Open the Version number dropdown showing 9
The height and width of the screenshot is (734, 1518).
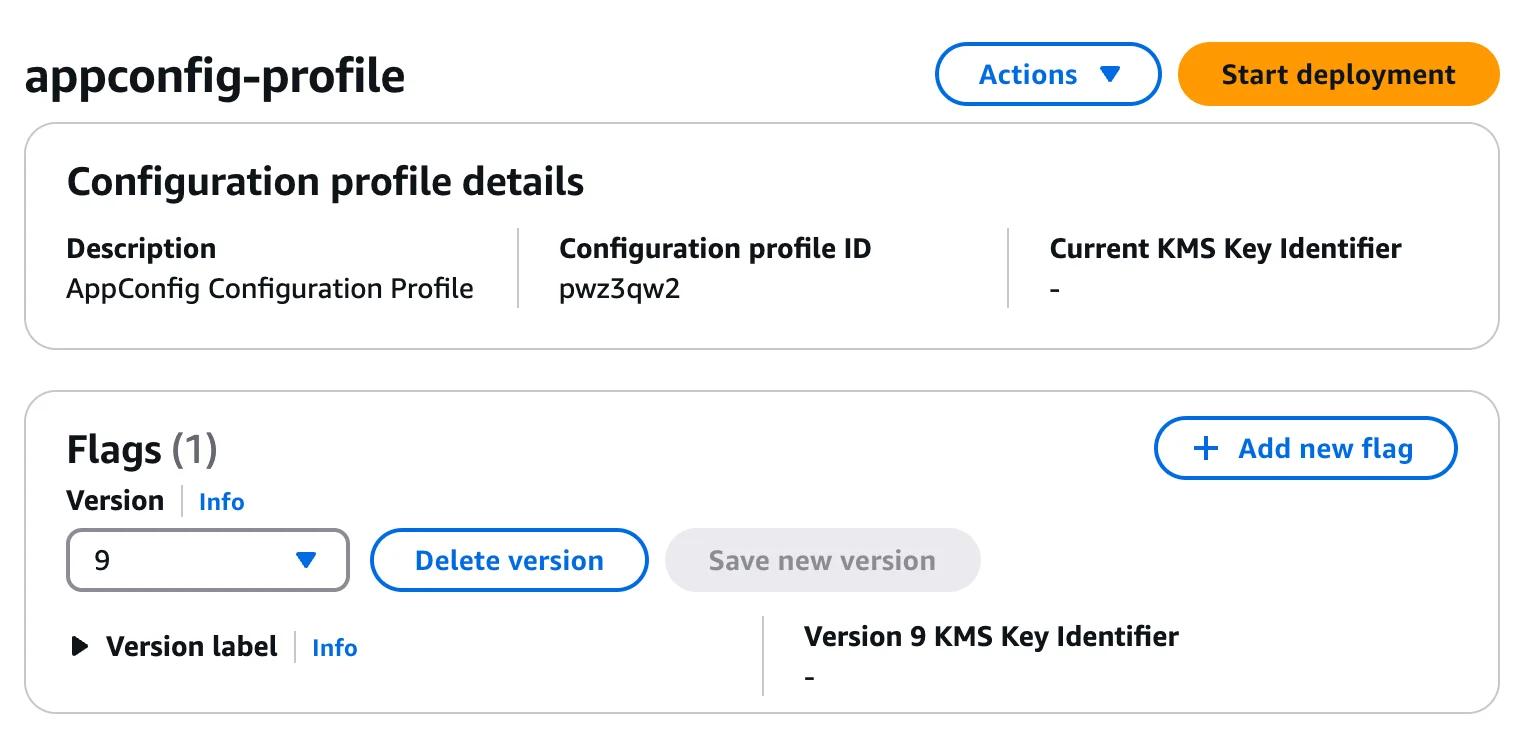tap(207, 560)
